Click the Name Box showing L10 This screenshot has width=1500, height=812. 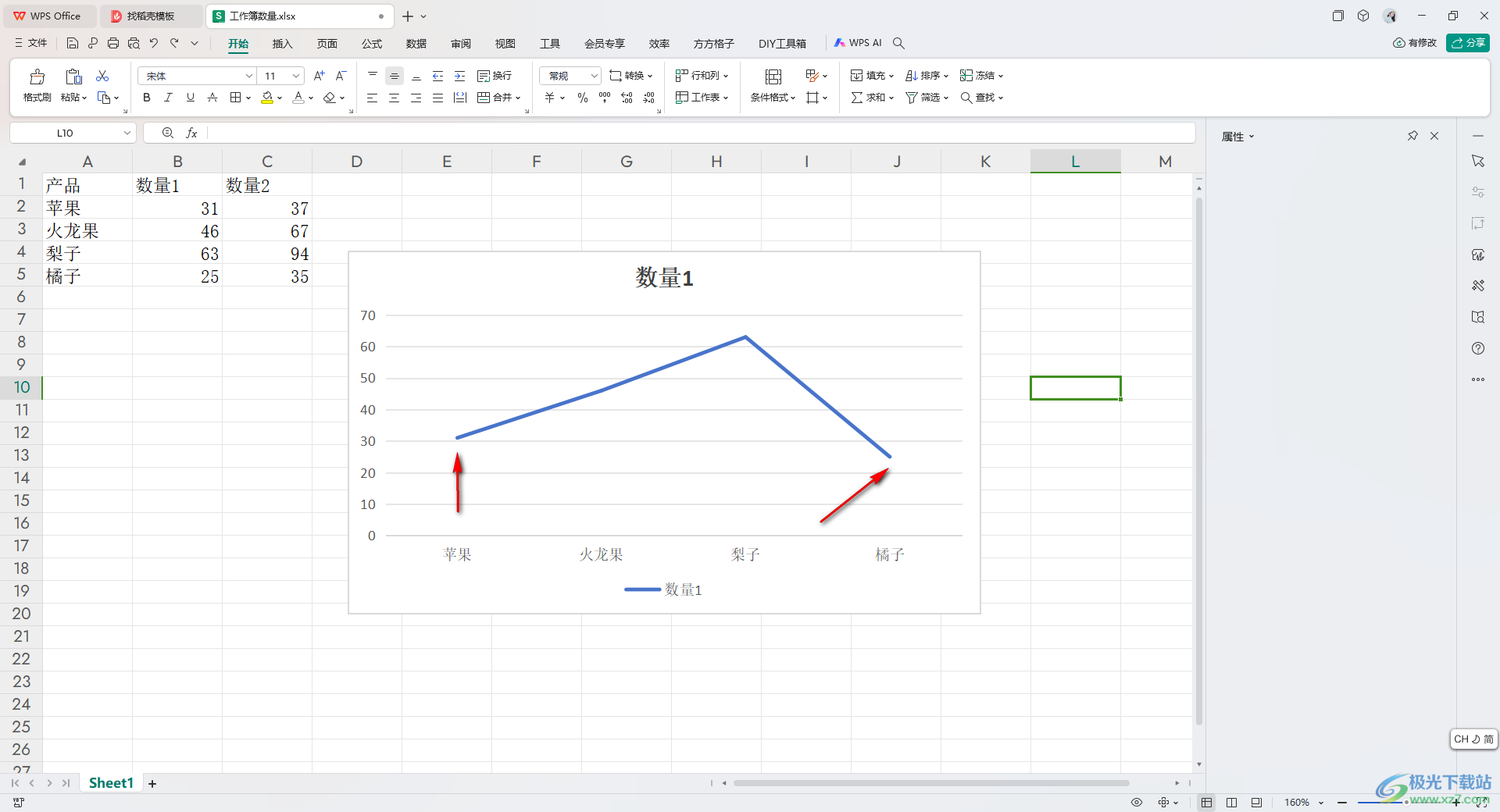(x=73, y=133)
